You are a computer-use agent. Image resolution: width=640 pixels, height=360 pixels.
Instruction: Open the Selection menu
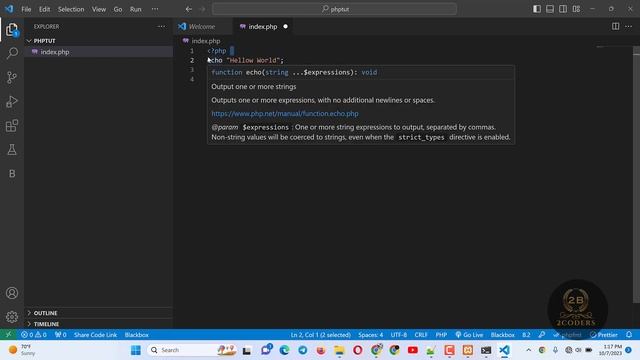point(71,9)
